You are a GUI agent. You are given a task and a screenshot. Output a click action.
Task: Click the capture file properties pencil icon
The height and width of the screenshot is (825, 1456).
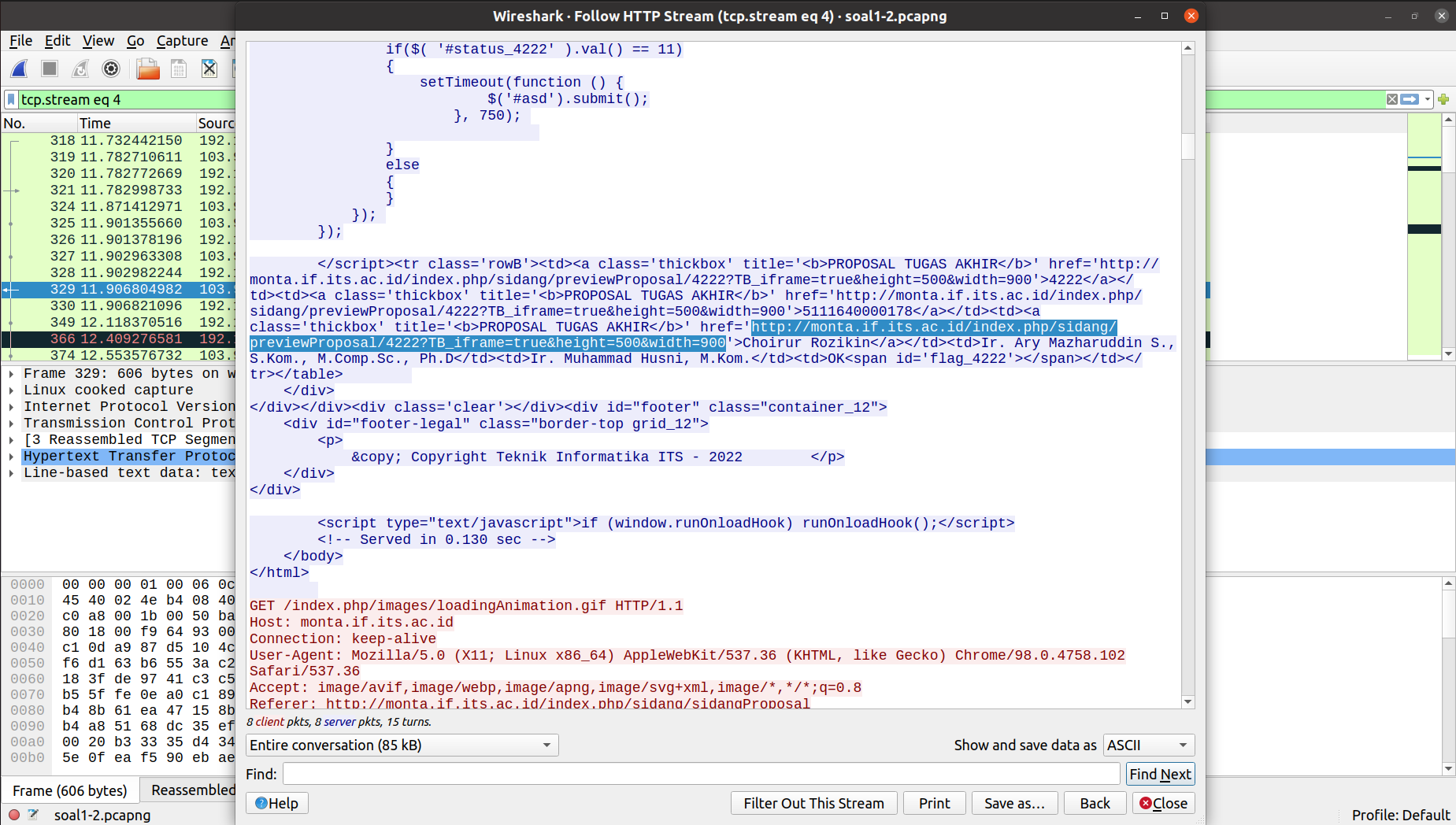pyautogui.click(x=33, y=815)
